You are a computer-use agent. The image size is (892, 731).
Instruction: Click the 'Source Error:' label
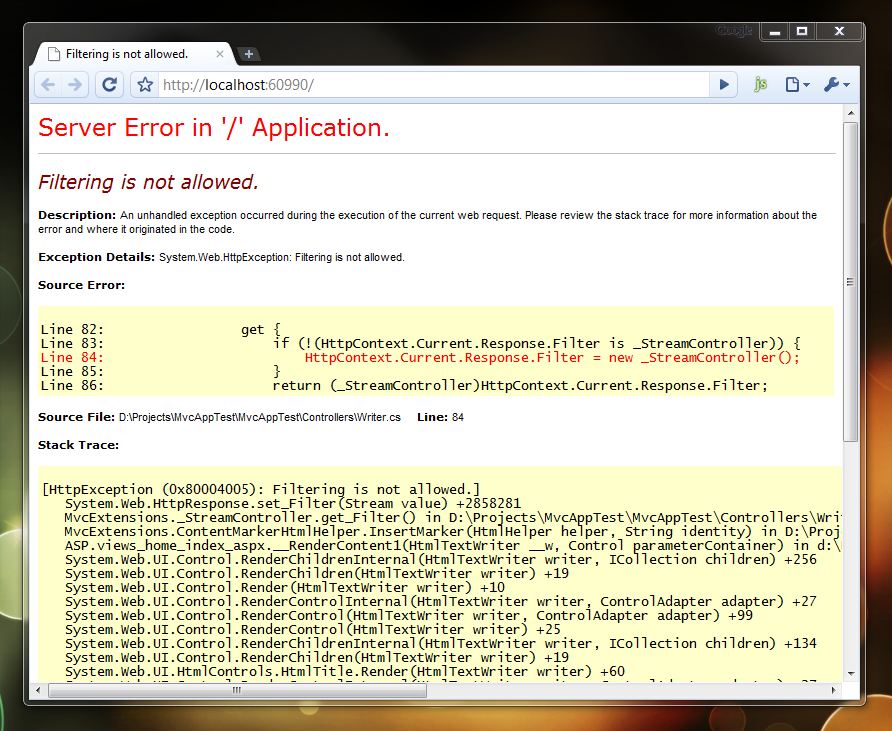81,285
